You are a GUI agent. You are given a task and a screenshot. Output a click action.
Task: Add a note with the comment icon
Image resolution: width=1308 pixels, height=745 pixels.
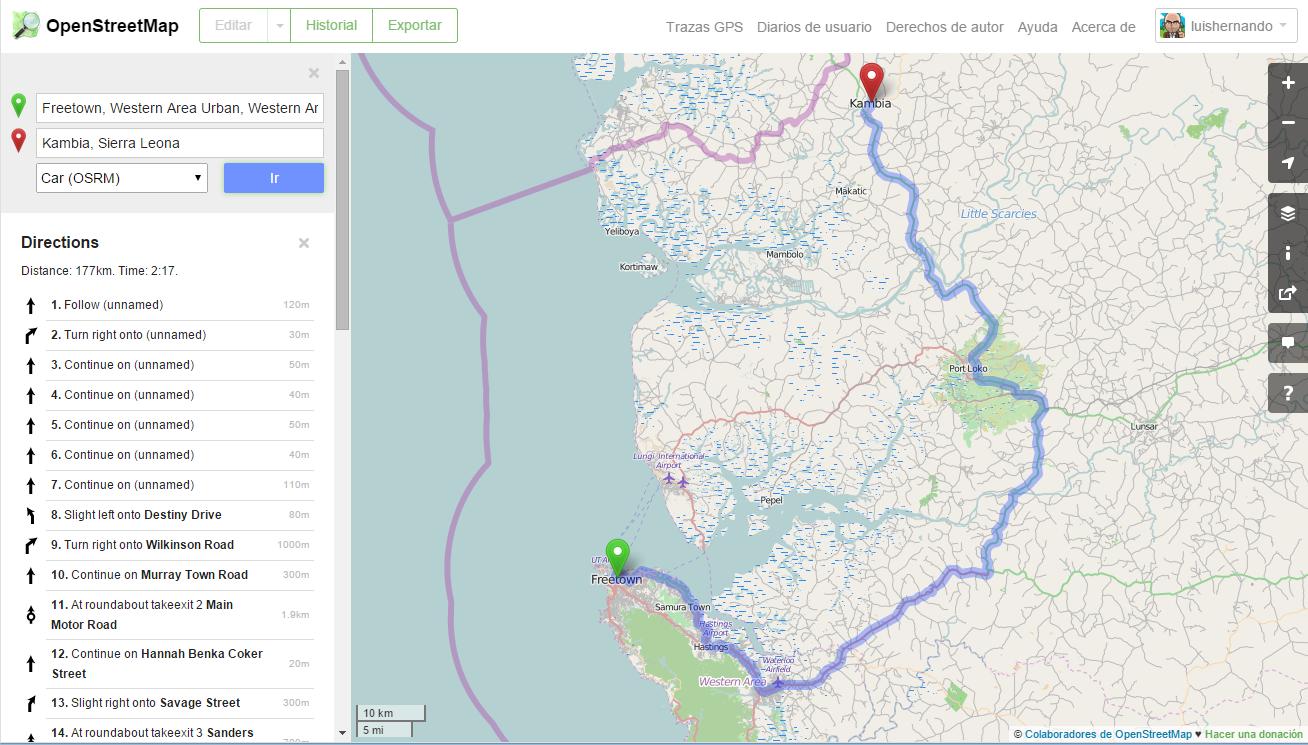click(1288, 343)
